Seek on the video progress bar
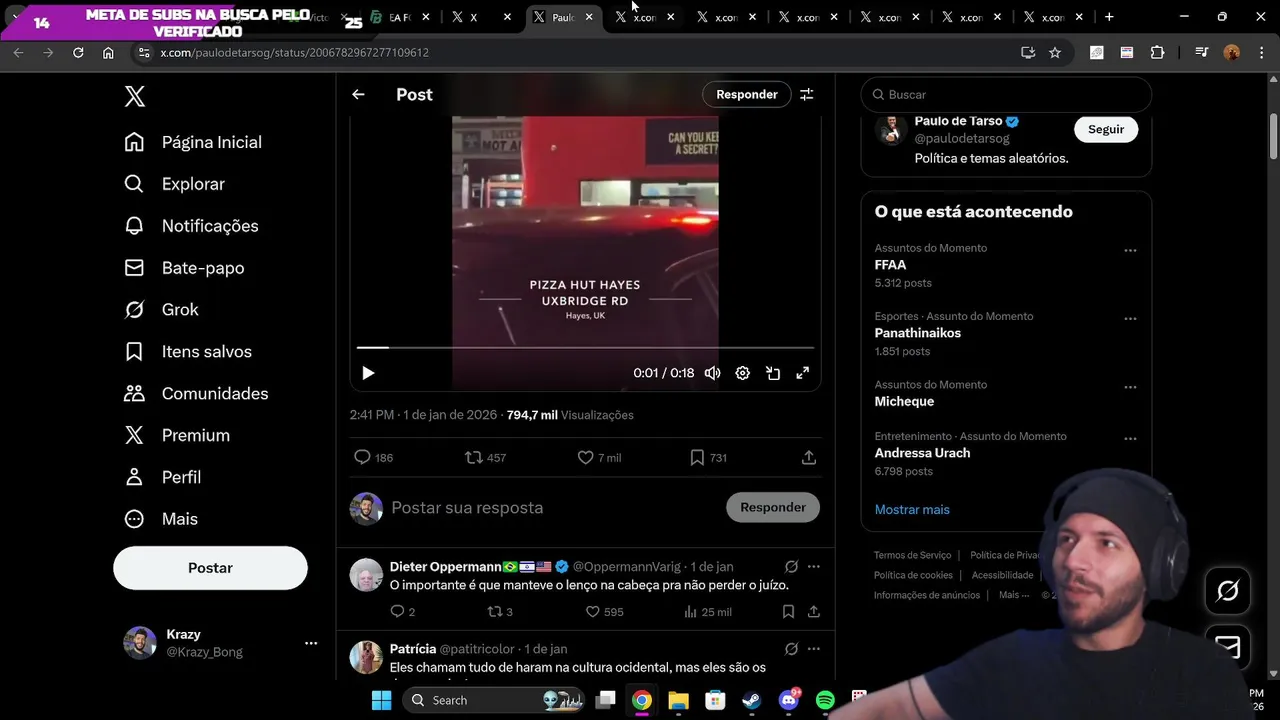 (x=586, y=348)
